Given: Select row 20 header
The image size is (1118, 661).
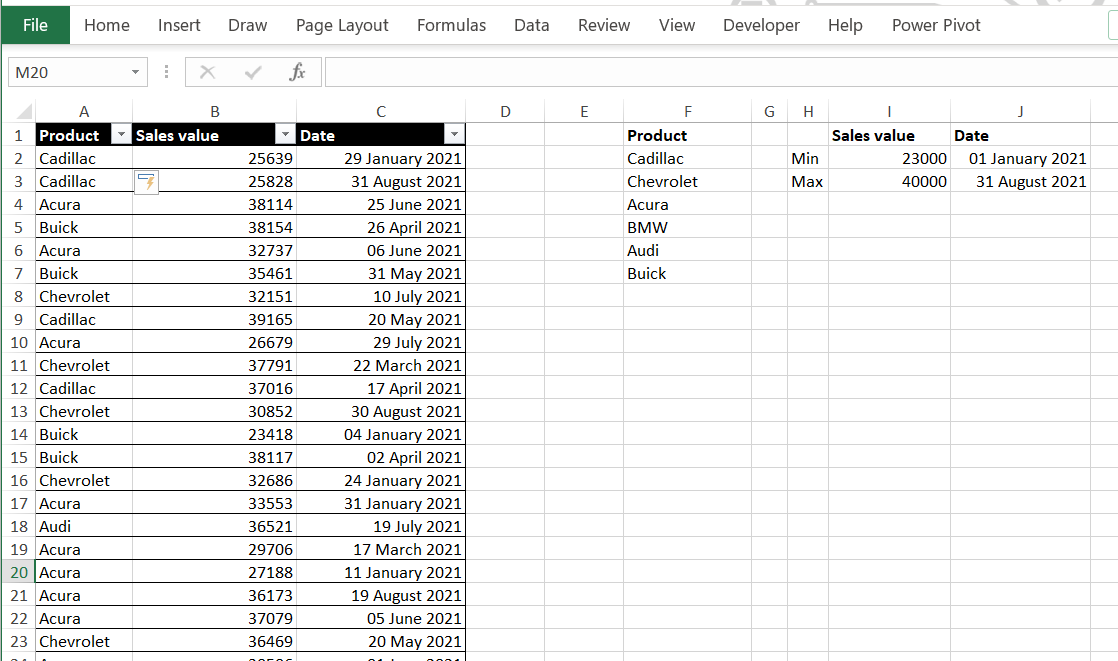Looking at the screenshot, I should (x=19, y=573).
